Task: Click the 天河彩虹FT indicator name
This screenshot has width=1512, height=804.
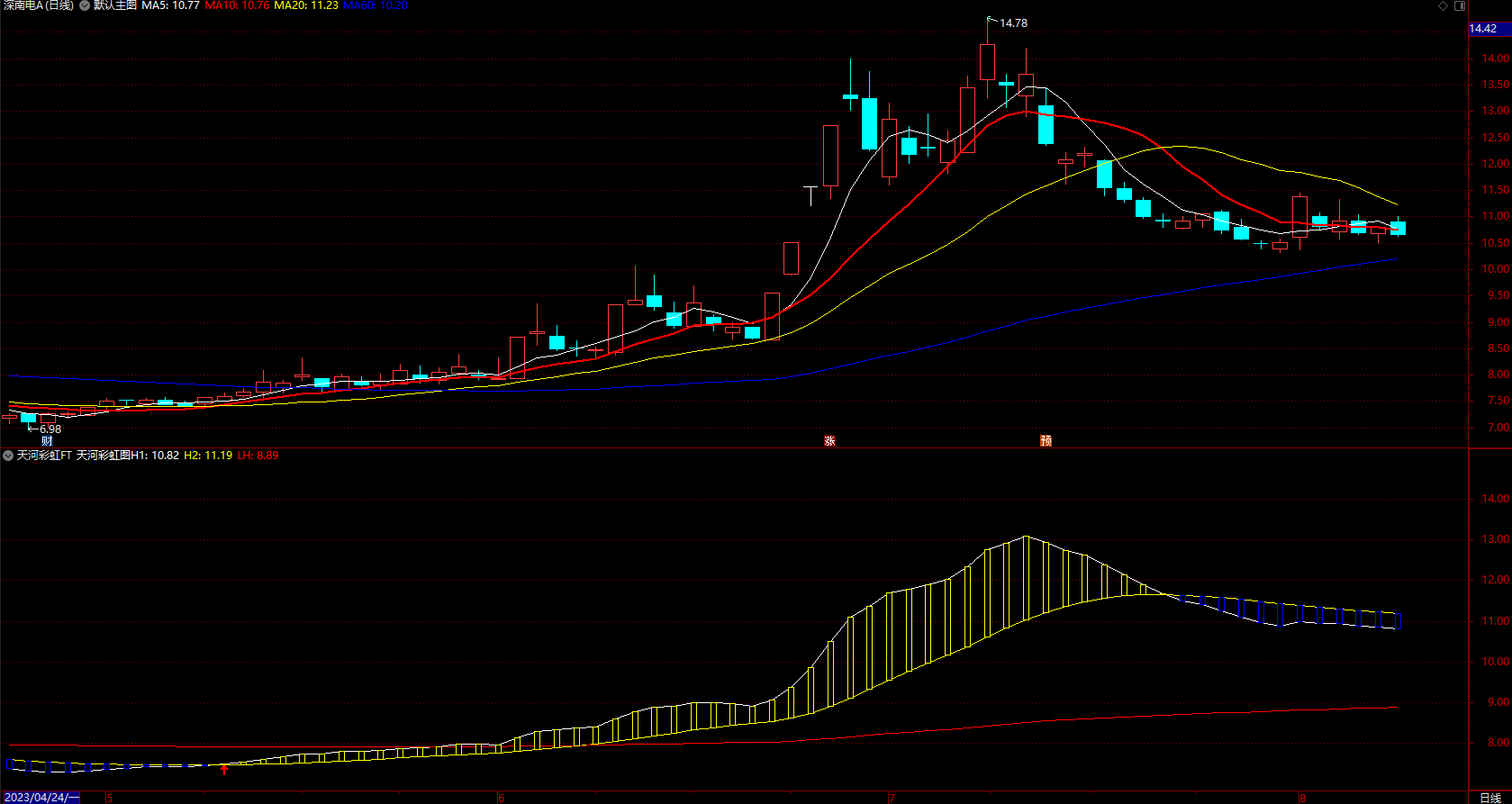Action: click(44, 456)
